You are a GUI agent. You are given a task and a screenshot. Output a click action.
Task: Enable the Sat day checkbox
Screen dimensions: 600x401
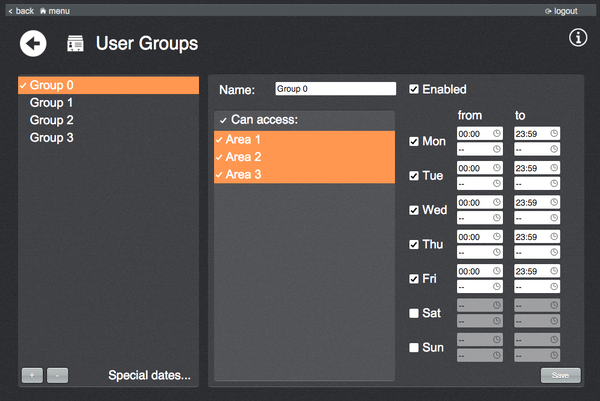click(x=414, y=313)
